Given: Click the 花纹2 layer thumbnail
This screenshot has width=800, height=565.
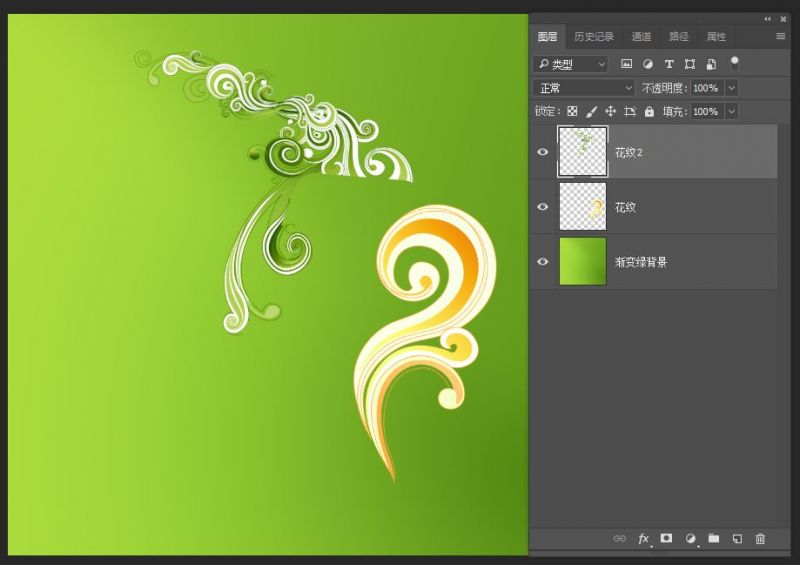Looking at the screenshot, I should pyautogui.click(x=582, y=152).
